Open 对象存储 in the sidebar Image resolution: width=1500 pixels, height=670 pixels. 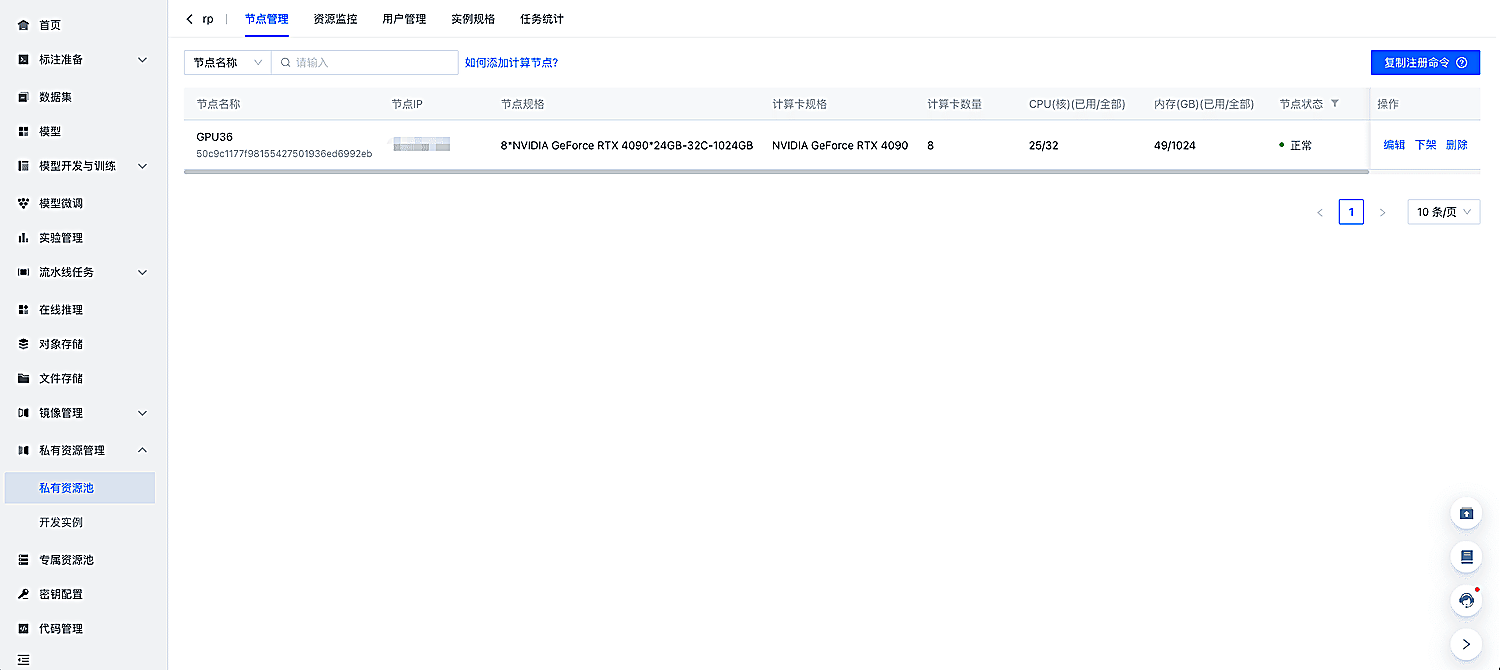(x=61, y=344)
